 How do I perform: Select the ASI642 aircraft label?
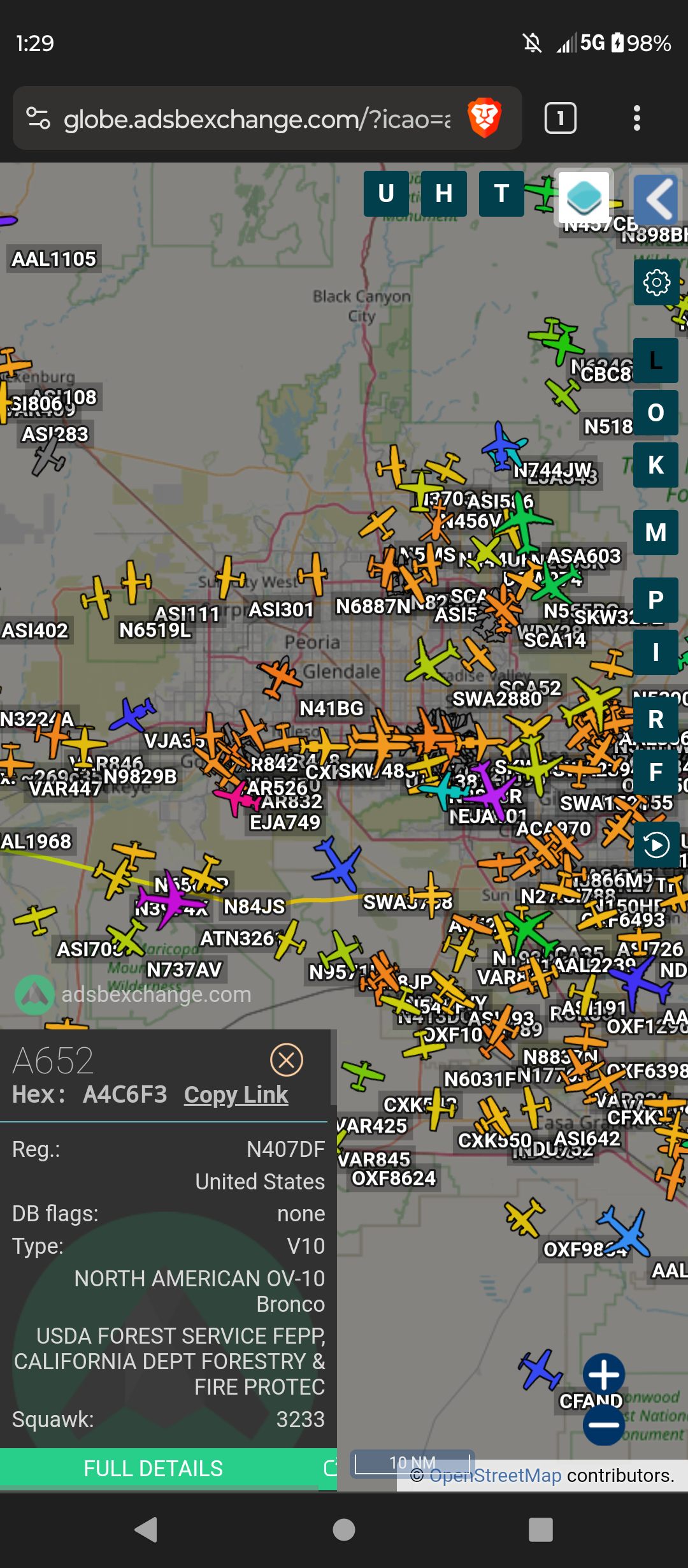(x=586, y=1138)
